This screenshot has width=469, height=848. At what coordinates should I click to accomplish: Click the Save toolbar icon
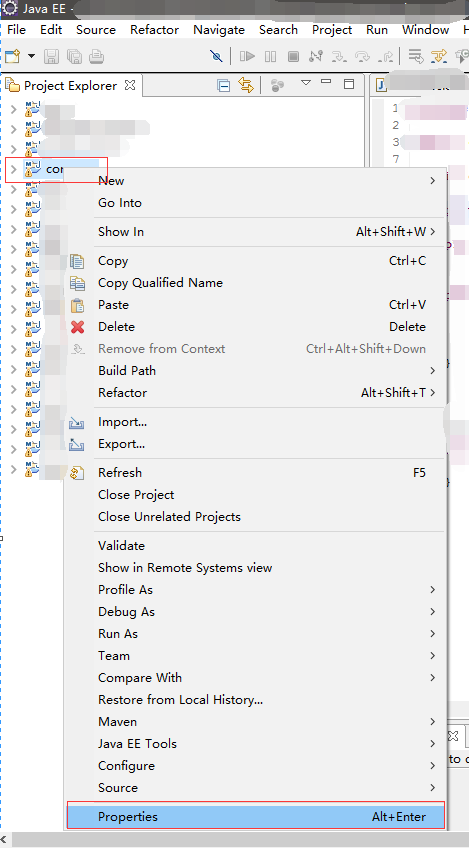tap(51, 56)
